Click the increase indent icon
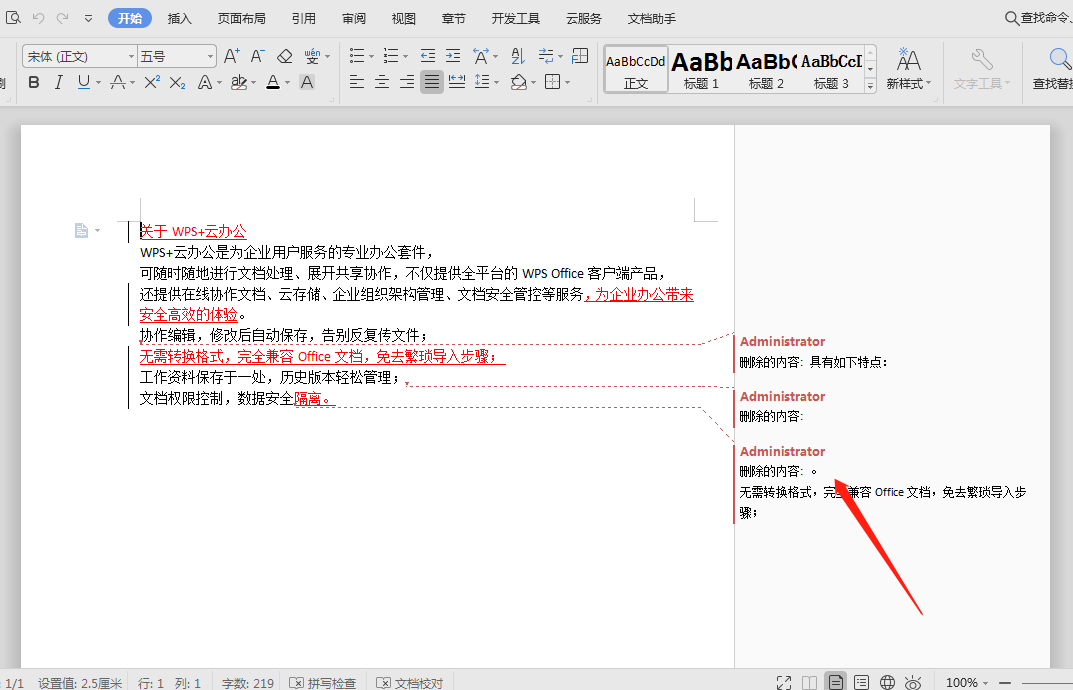Viewport: 1073px width, 690px height. 453,55
